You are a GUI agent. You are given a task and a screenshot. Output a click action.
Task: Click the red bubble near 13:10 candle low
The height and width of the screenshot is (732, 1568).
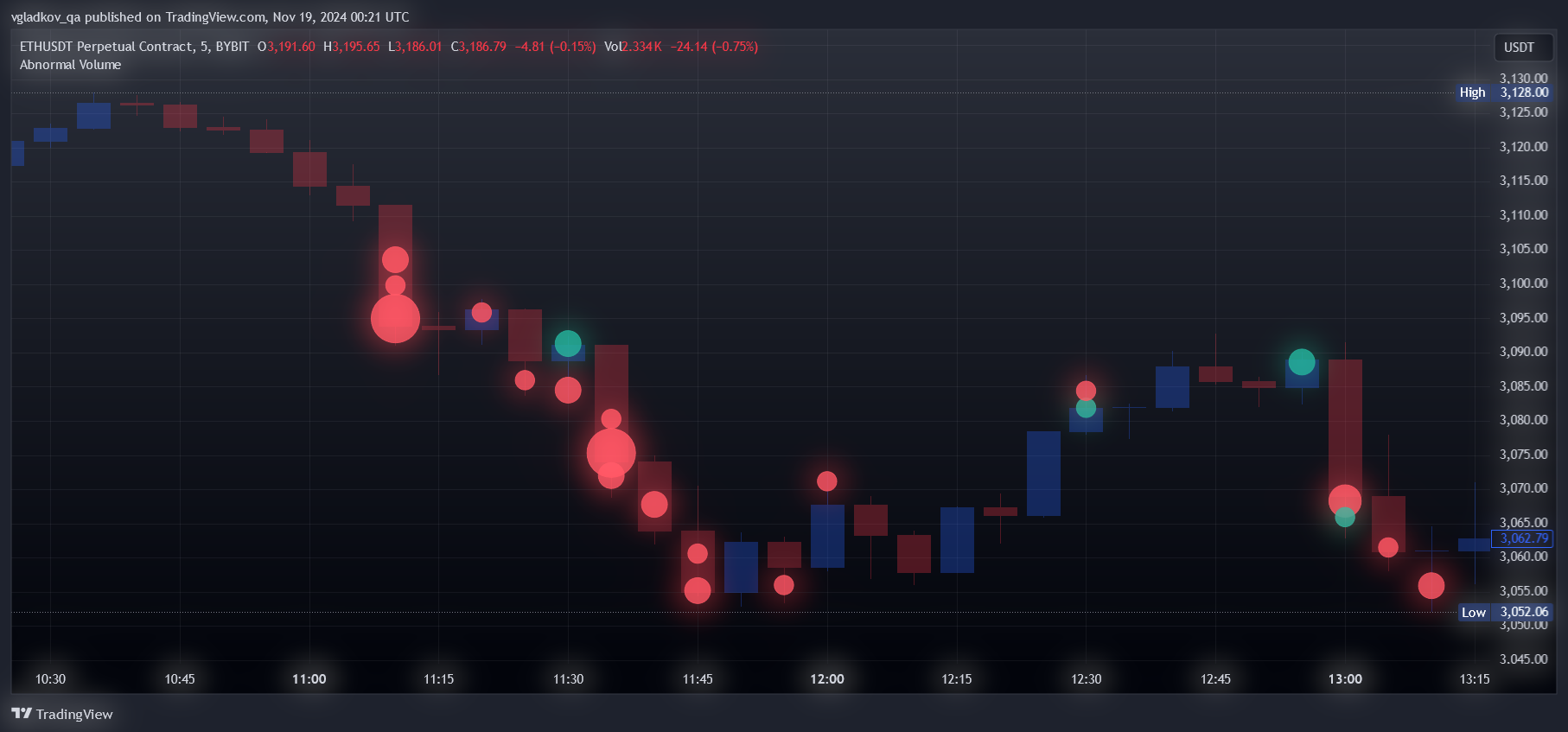click(1431, 586)
